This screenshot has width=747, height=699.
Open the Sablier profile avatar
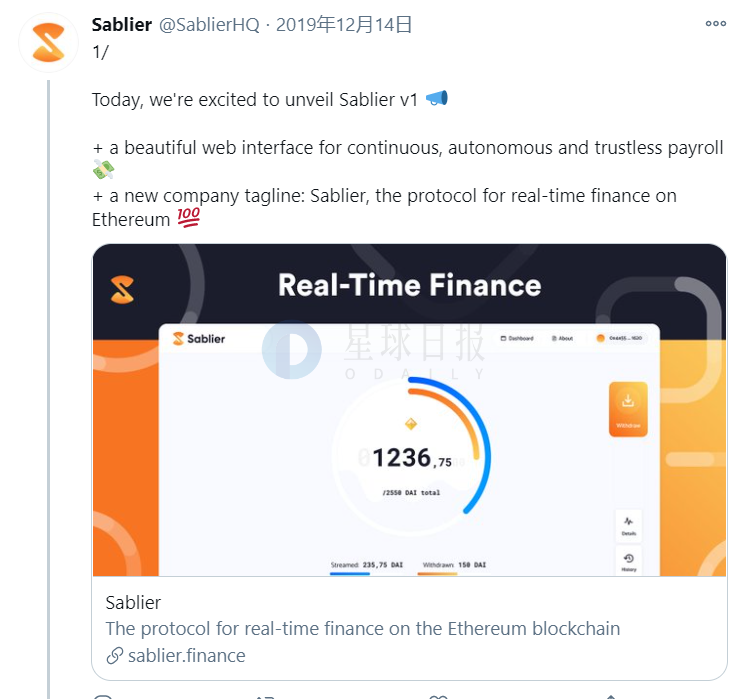pos(49,43)
